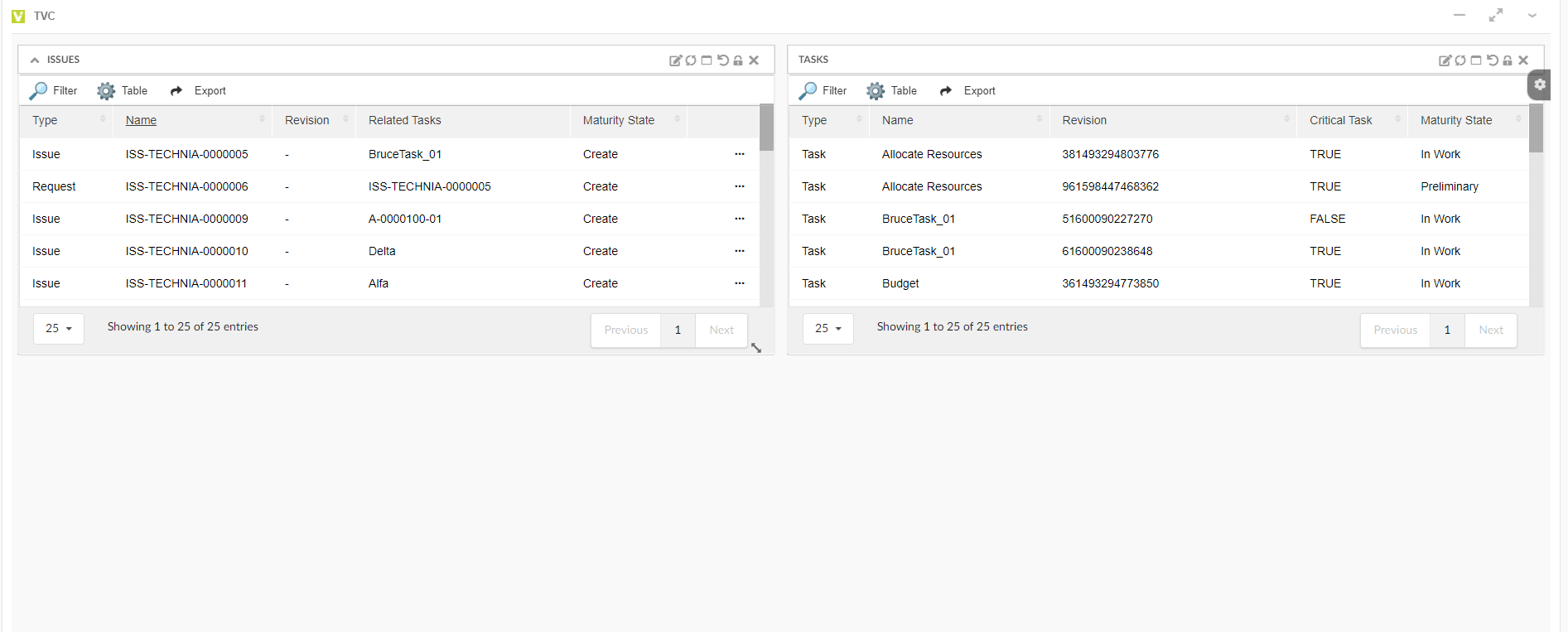
Task: Open page size dropdown in Issues panel
Action: click(59, 329)
